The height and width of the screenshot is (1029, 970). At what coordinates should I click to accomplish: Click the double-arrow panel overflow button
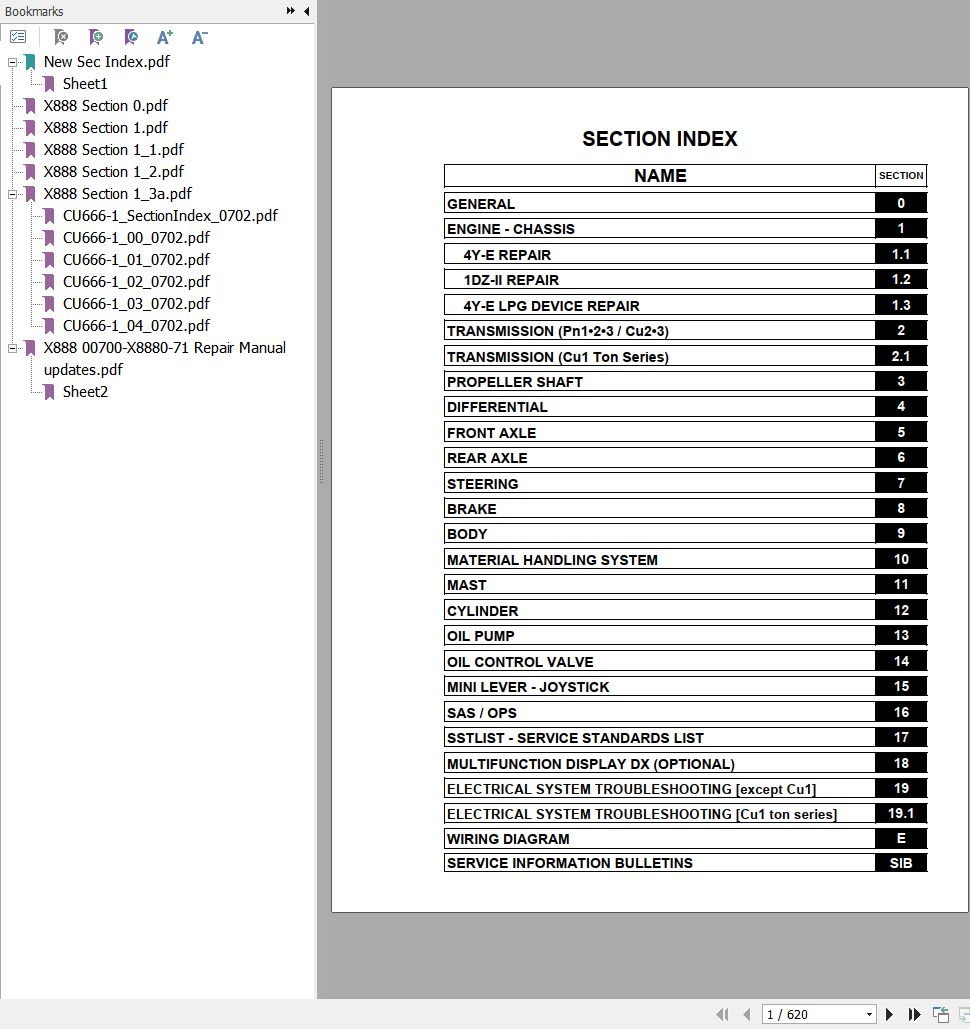(x=290, y=11)
